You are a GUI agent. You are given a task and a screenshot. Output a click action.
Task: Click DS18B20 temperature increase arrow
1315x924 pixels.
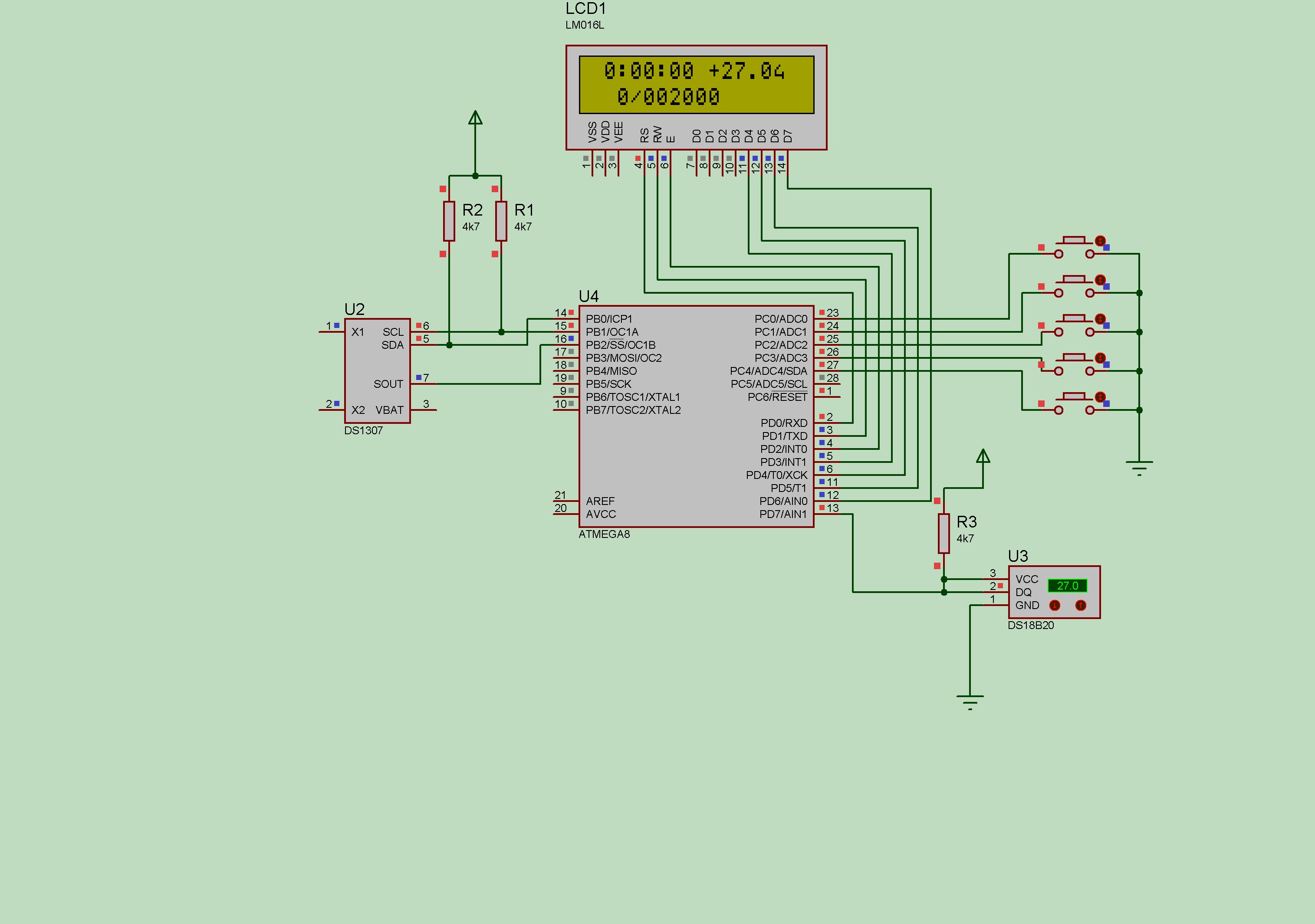1081,605
